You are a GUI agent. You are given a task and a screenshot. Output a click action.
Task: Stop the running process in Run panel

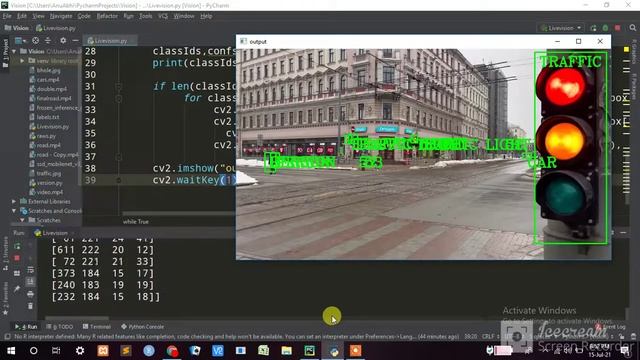[x=17, y=258]
